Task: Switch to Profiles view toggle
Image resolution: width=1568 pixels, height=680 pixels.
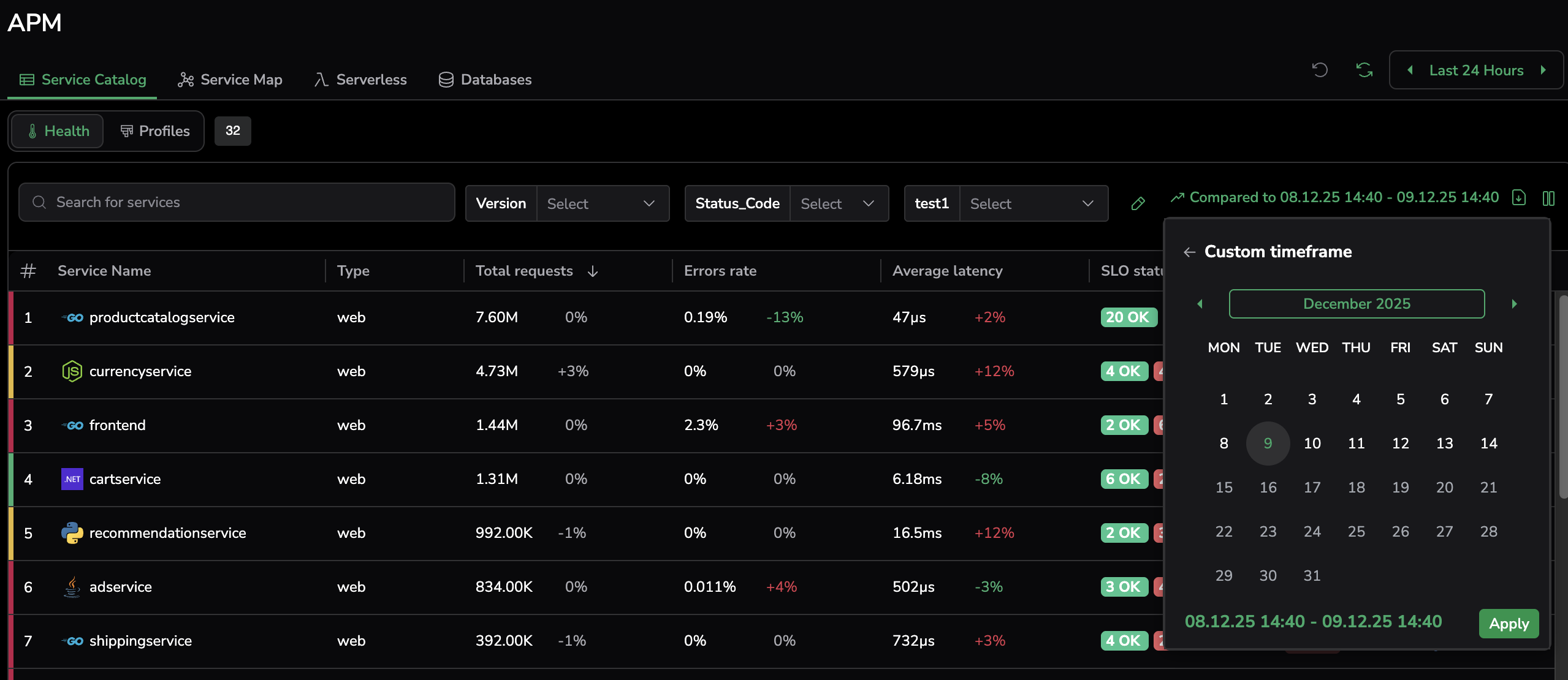Action: coord(154,131)
